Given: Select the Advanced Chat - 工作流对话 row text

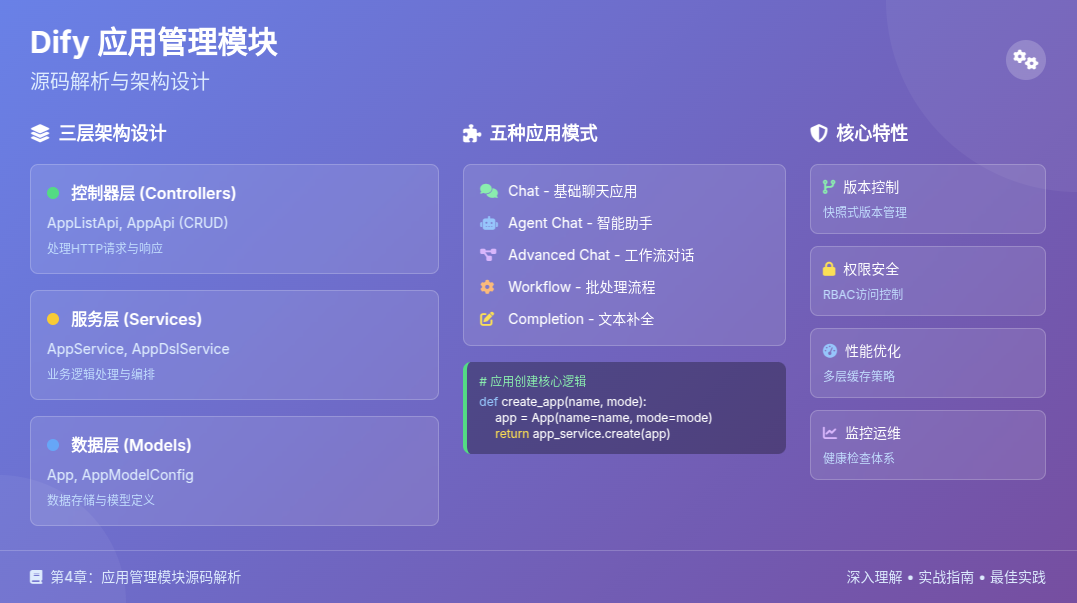Looking at the screenshot, I should pyautogui.click(x=601, y=255).
